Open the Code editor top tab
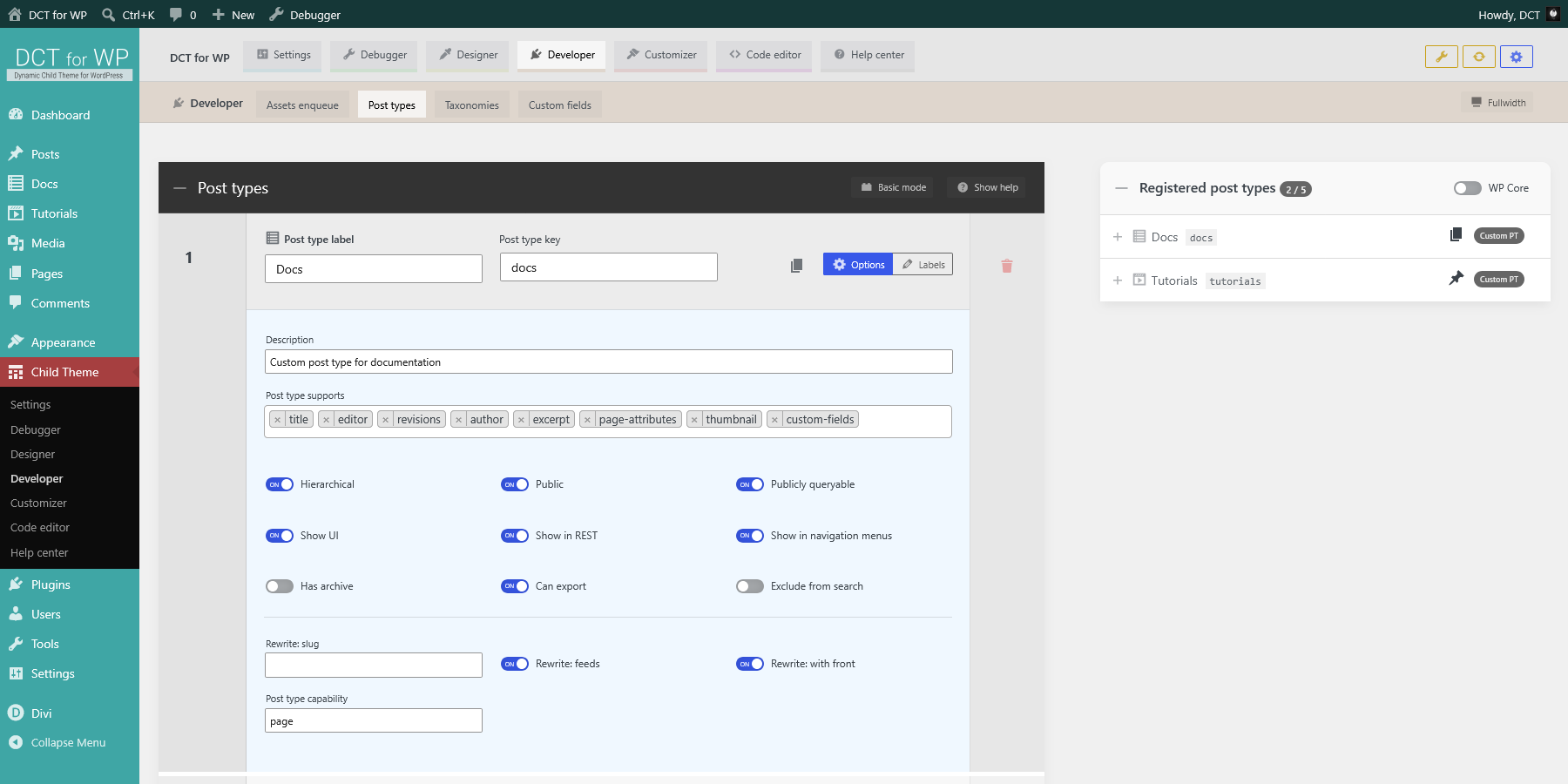Viewport: 1568px width, 784px height. click(x=765, y=55)
